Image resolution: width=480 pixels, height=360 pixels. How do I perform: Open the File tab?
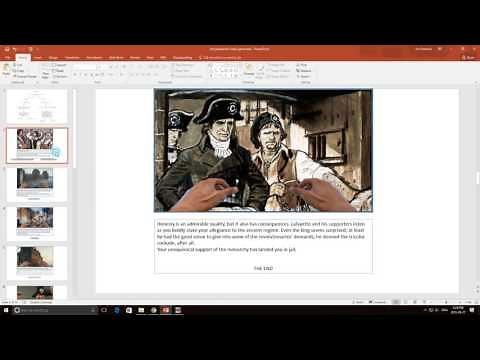pyautogui.click(x=7, y=57)
